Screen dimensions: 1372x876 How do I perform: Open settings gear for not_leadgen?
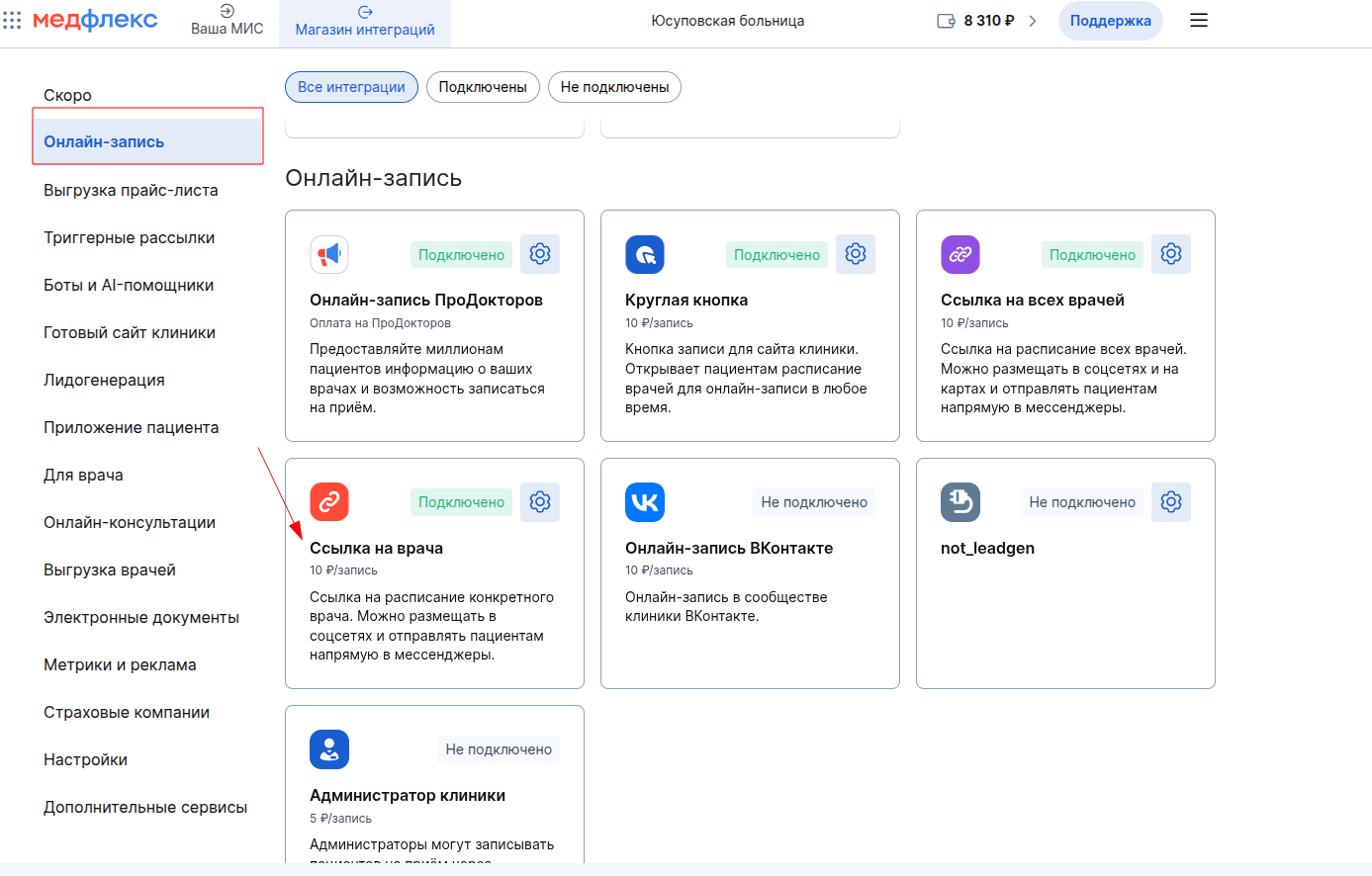click(1171, 502)
